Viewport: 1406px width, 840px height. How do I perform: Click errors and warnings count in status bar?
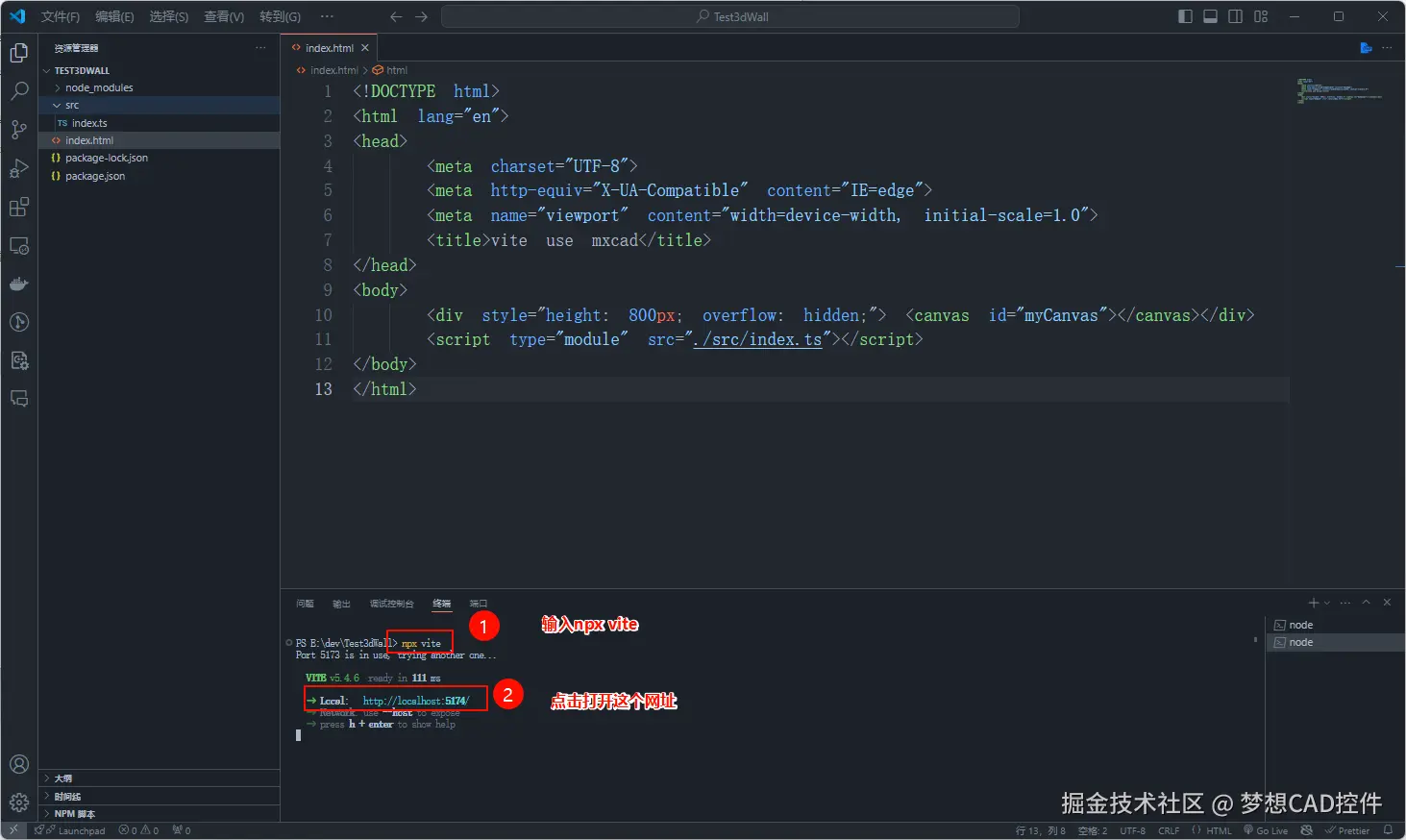[138, 830]
